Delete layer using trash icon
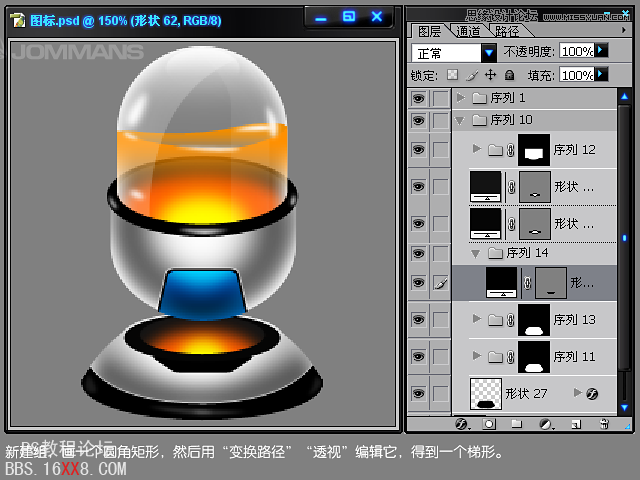The width and height of the screenshot is (640, 480). [602, 424]
